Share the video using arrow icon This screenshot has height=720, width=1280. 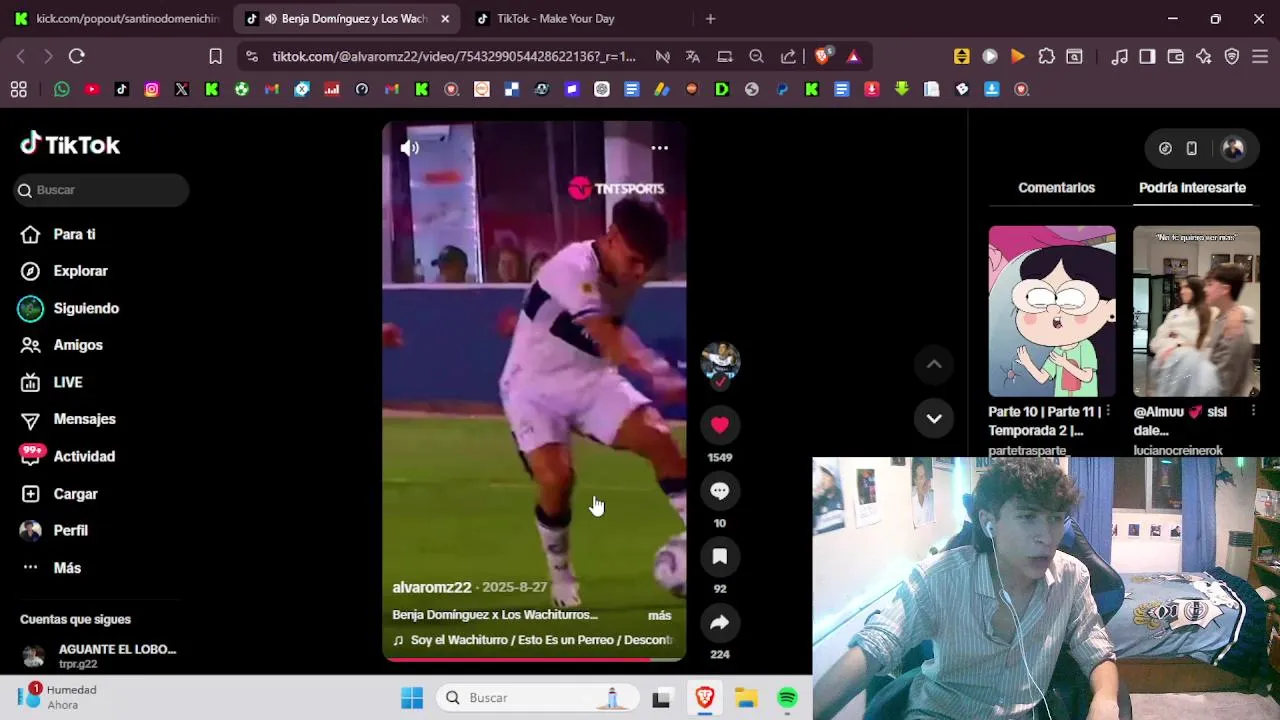pyautogui.click(x=720, y=623)
